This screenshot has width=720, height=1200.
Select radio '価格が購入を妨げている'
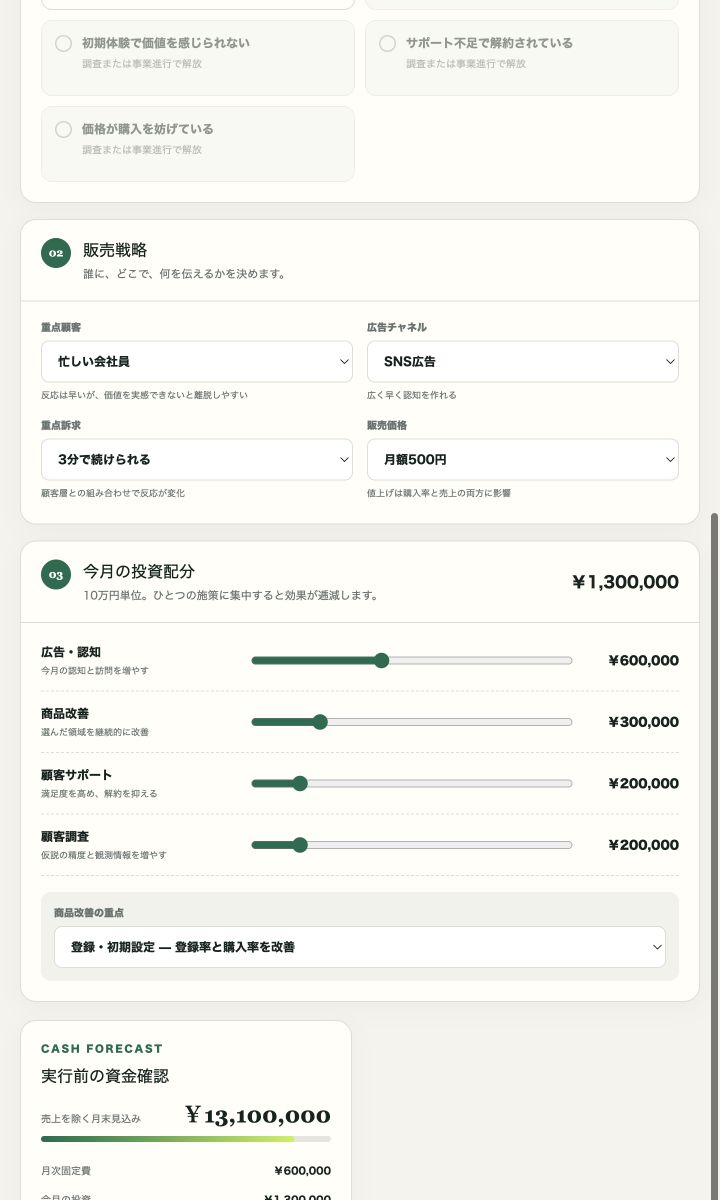click(63, 129)
